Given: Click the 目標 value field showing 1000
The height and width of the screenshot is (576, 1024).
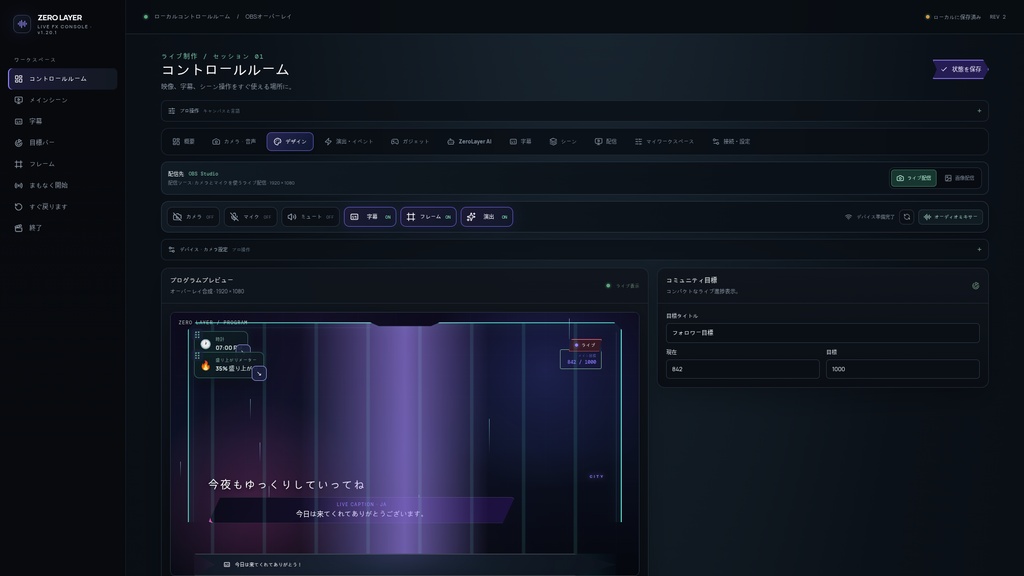Looking at the screenshot, I should [x=903, y=369].
